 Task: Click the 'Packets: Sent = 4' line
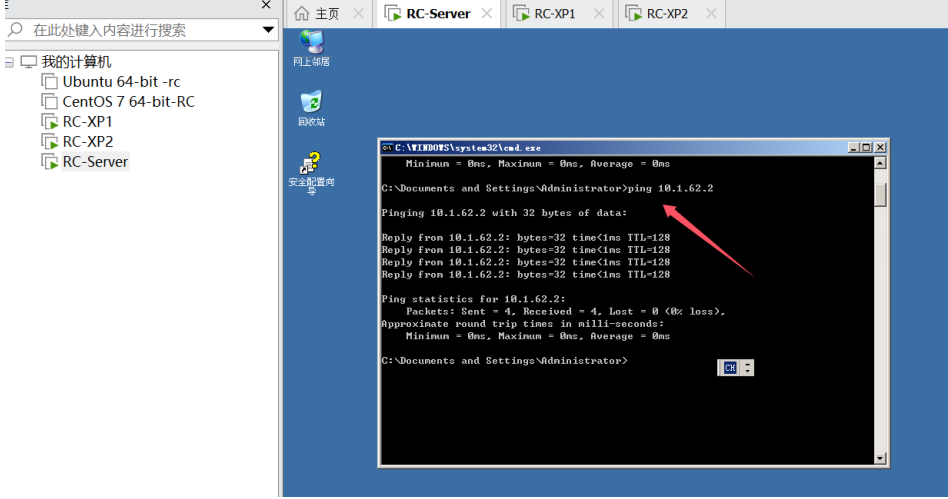(x=565, y=311)
